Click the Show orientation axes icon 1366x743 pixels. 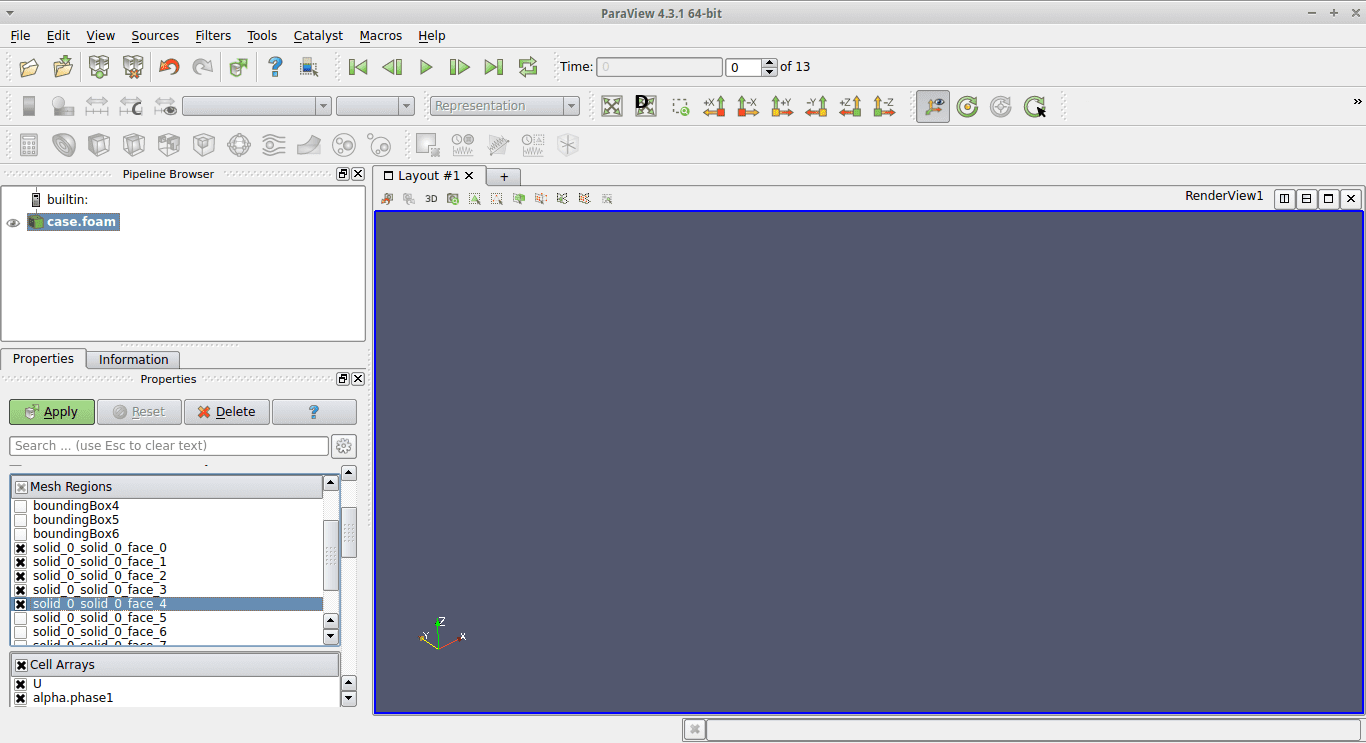tap(932, 106)
